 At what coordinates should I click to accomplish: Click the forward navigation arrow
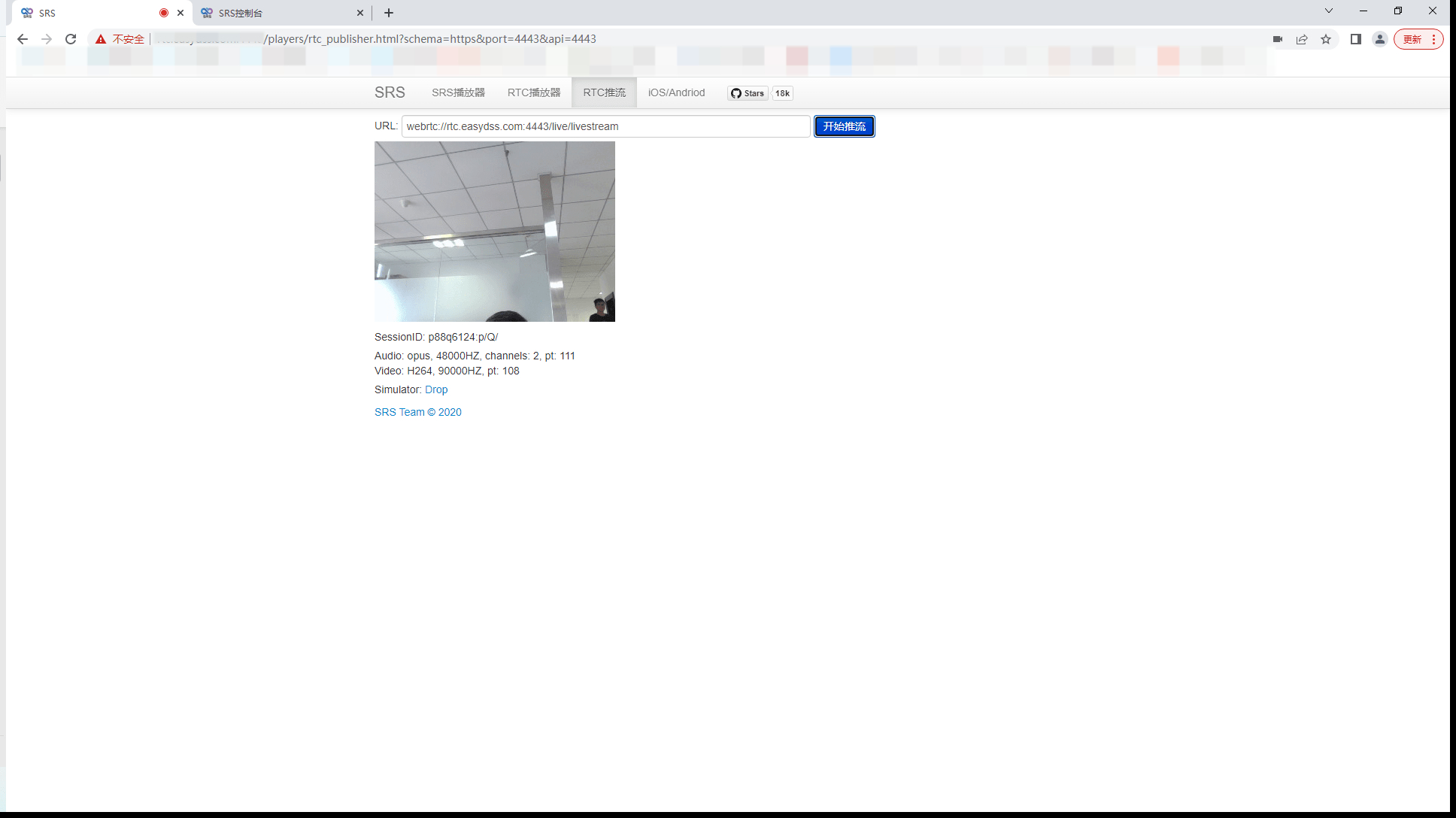click(x=47, y=39)
